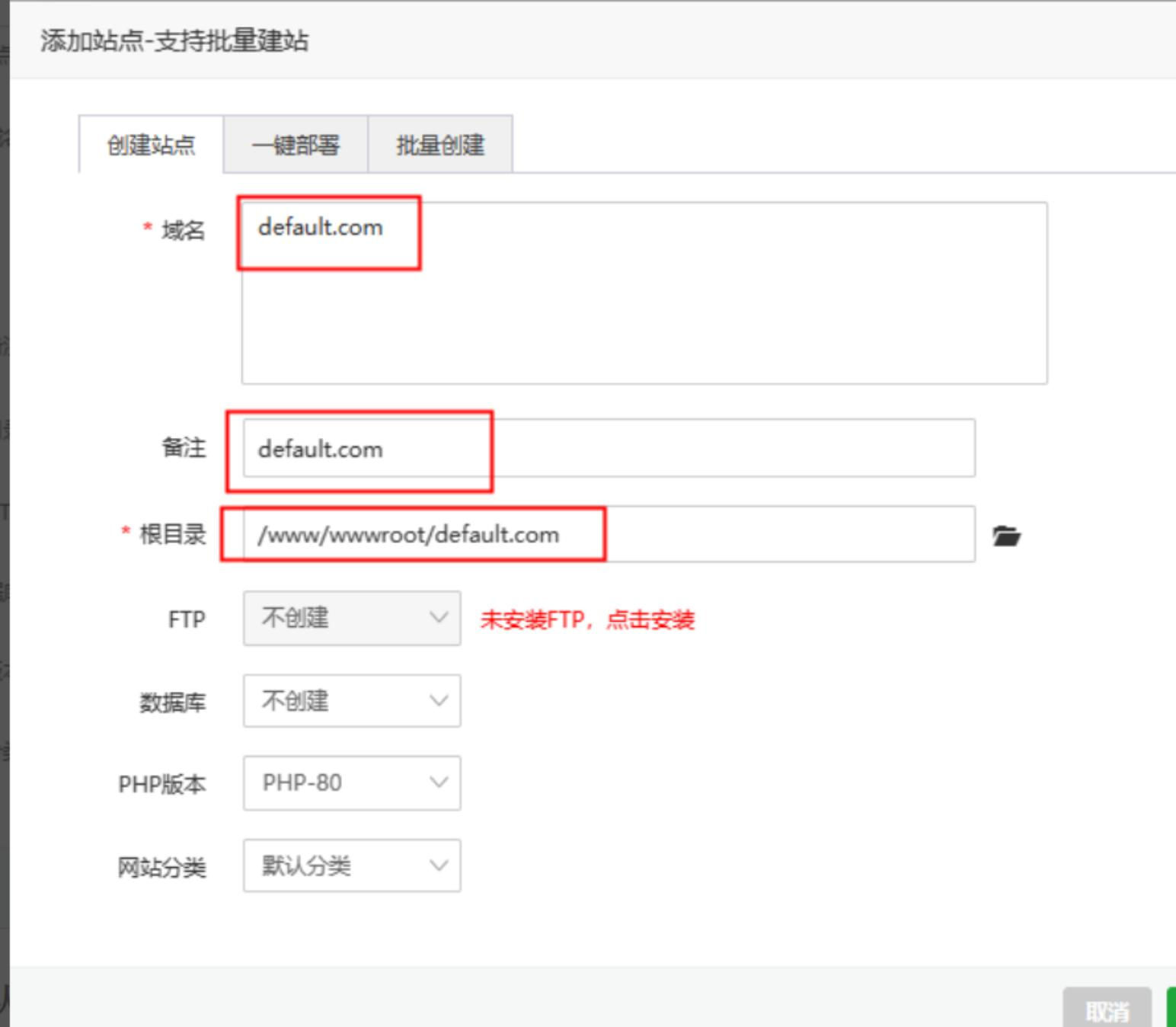Viewport: 1176px width, 1027px height.
Task: Click the chevron arrow in PHP版本 dropdown
Action: pos(439,782)
